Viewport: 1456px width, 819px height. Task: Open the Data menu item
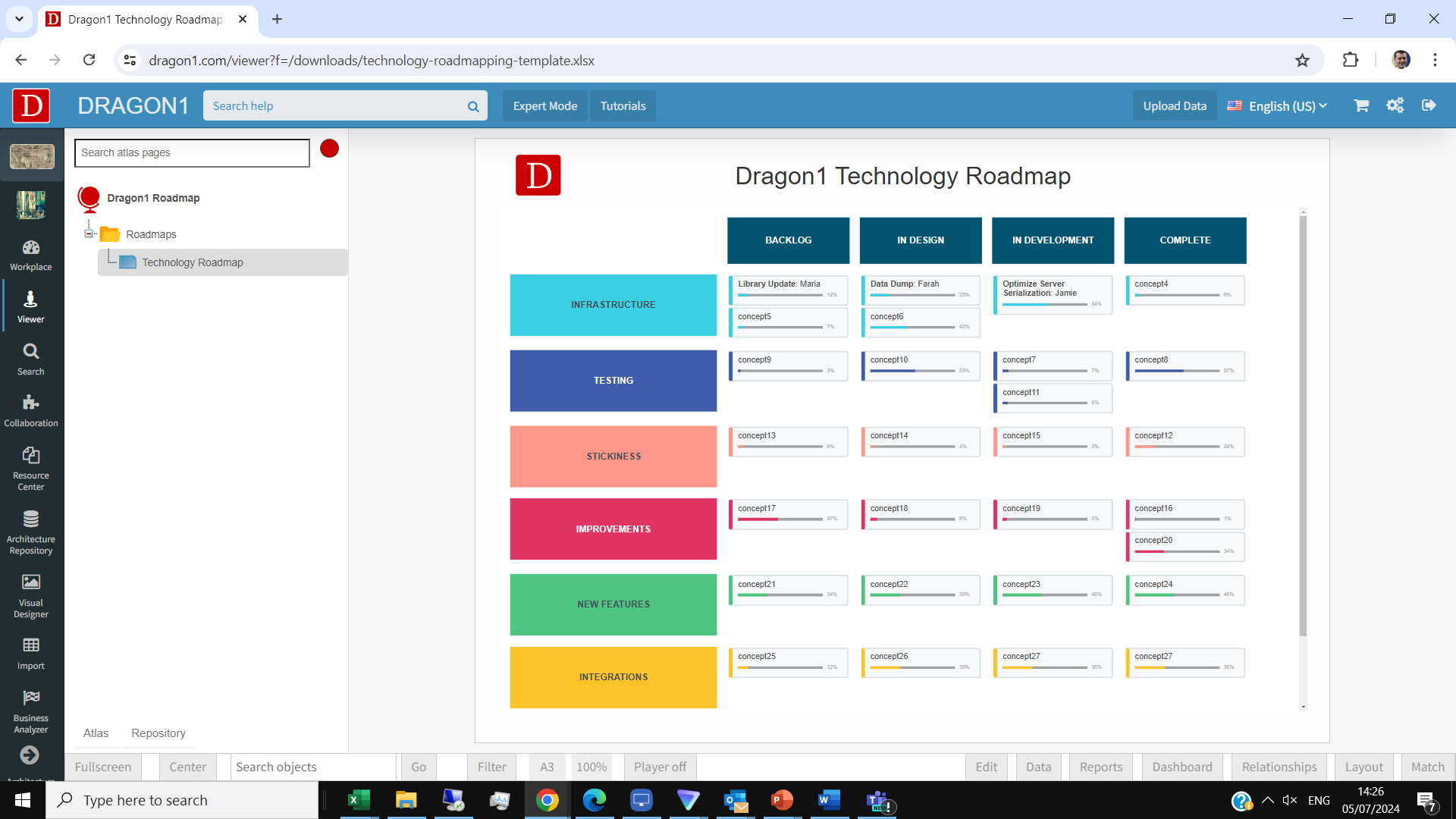pyautogui.click(x=1039, y=767)
